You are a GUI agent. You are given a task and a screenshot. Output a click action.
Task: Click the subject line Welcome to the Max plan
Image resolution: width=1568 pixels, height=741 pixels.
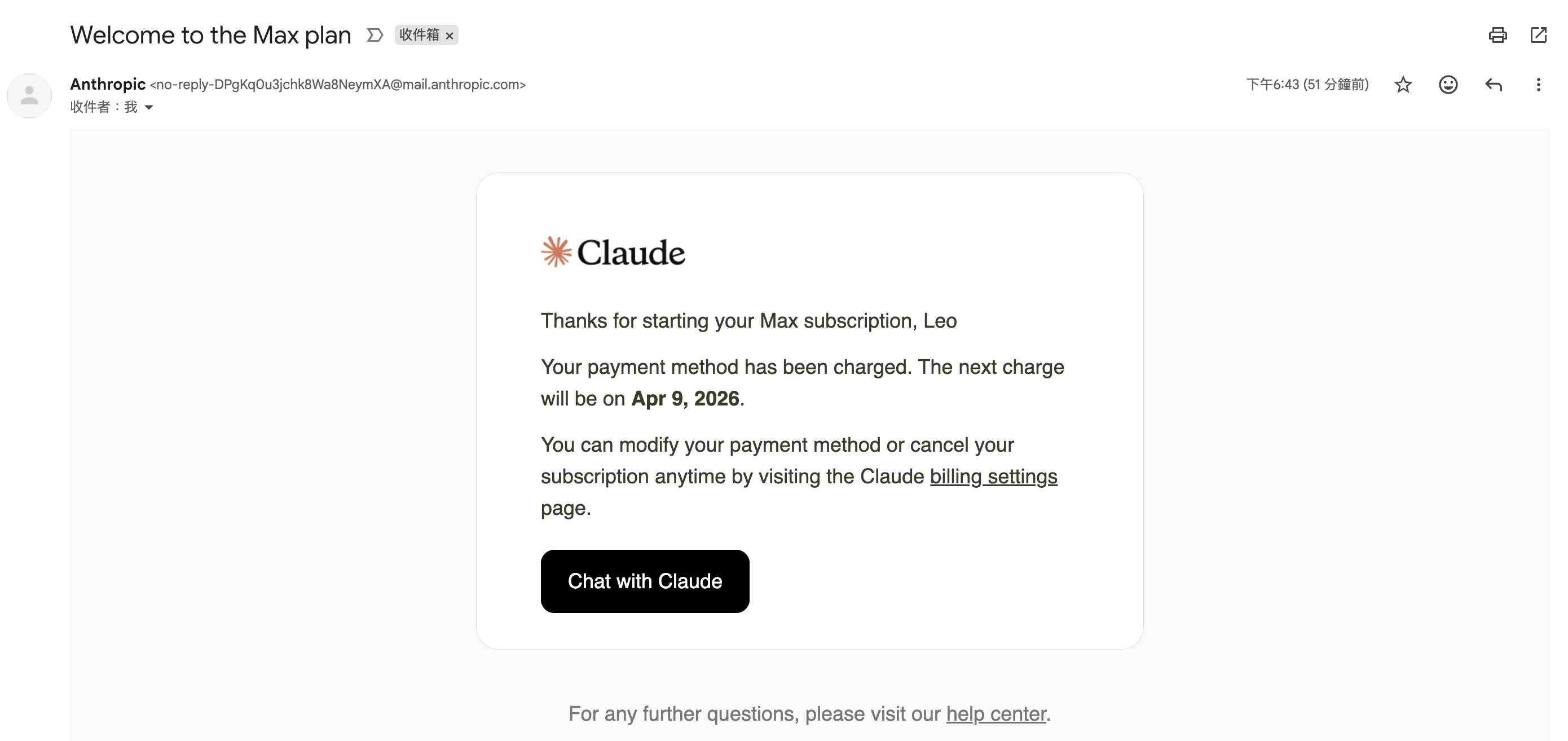(210, 36)
